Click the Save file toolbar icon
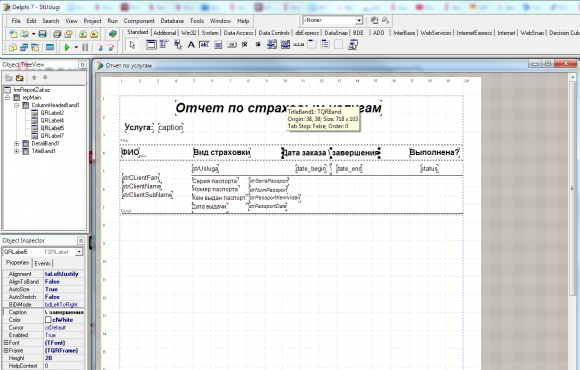The height and width of the screenshot is (370, 580). pyautogui.click(x=43, y=34)
